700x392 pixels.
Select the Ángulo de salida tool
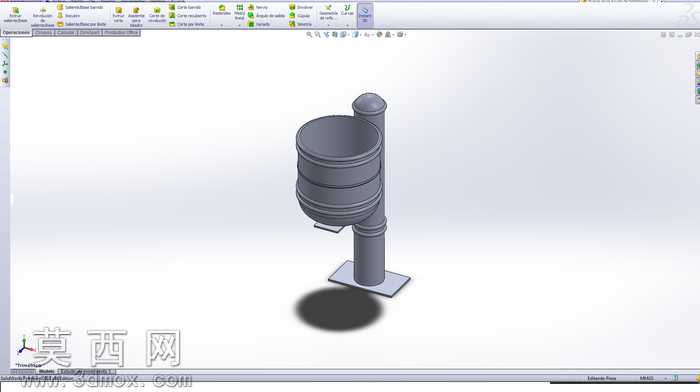point(267,16)
